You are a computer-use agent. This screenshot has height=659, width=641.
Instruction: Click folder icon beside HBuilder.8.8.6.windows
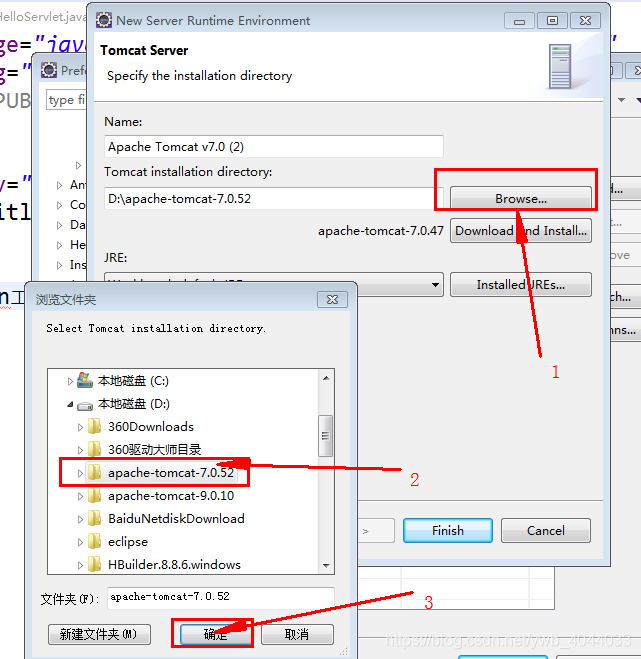tap(95, 564)
